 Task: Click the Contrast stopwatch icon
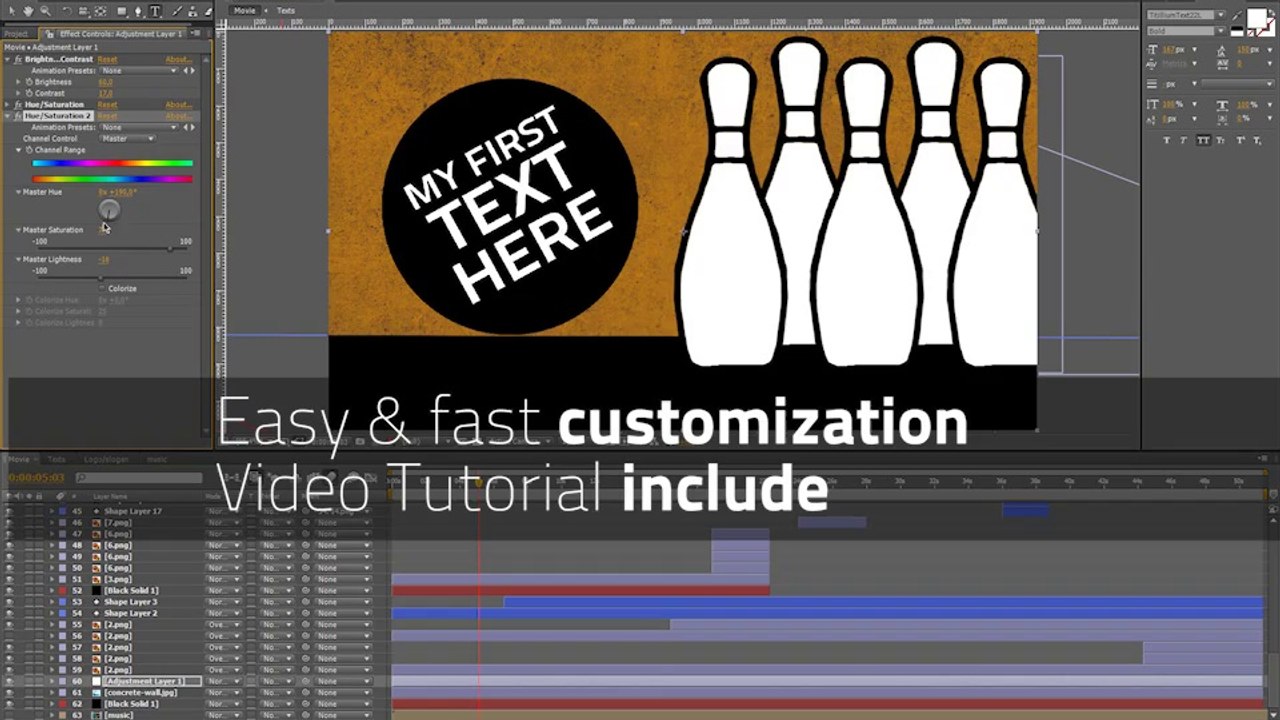29,93
